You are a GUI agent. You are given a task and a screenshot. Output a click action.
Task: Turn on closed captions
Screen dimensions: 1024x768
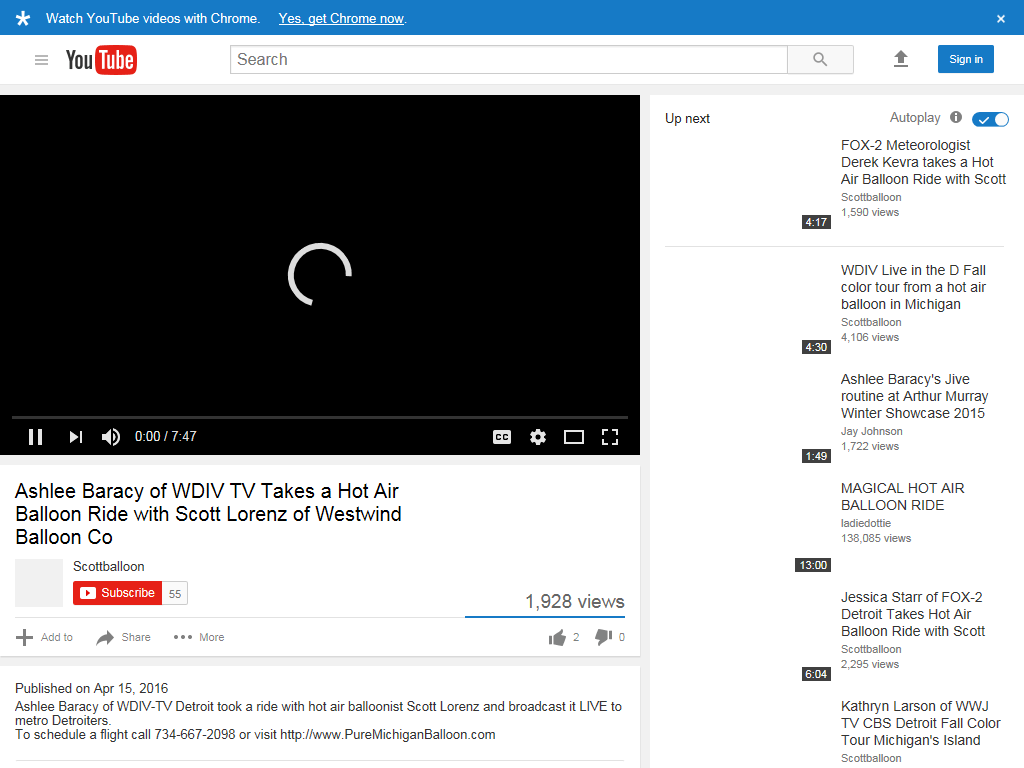click(x=502, y=437)
